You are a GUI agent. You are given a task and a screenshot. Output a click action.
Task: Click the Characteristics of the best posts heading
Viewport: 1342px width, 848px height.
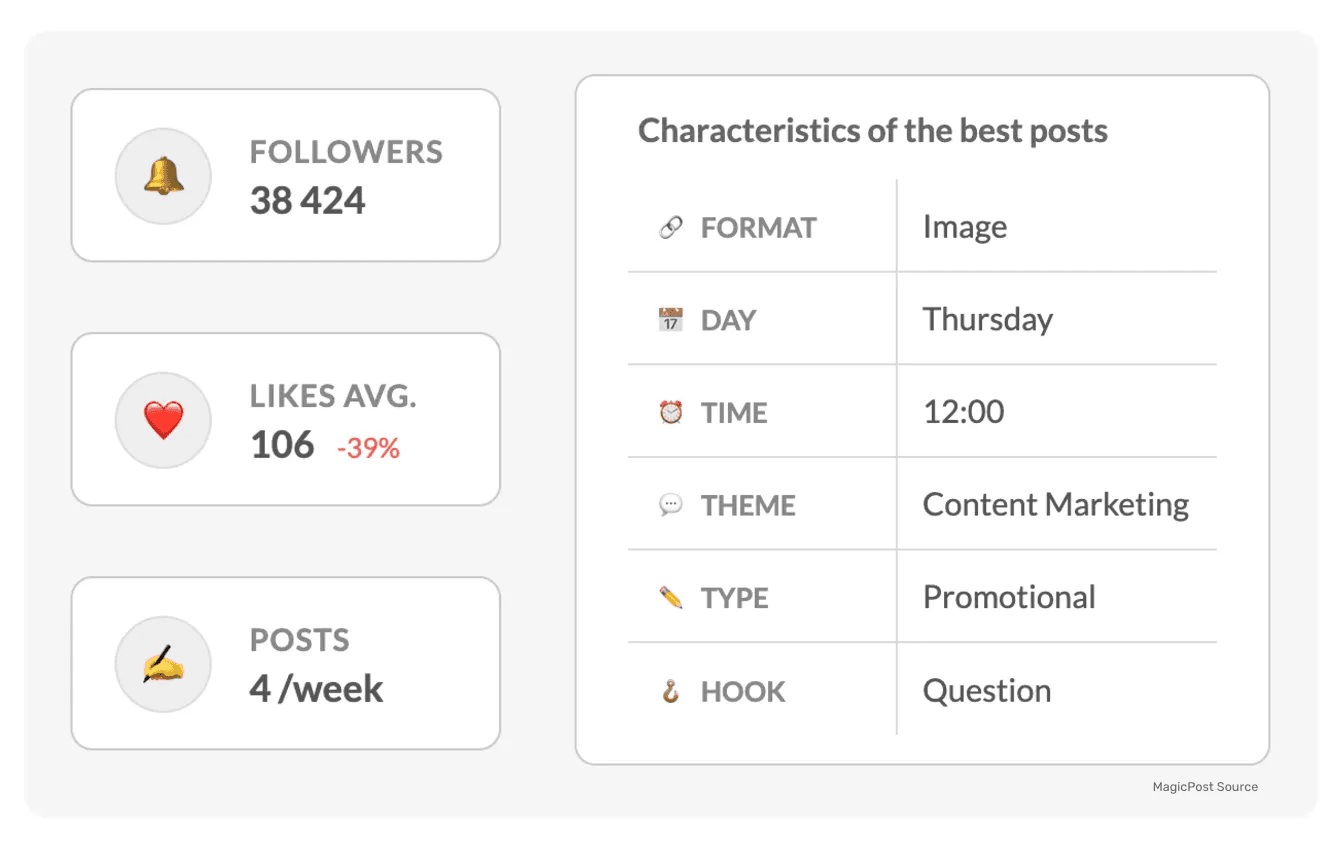coord(873,131)
